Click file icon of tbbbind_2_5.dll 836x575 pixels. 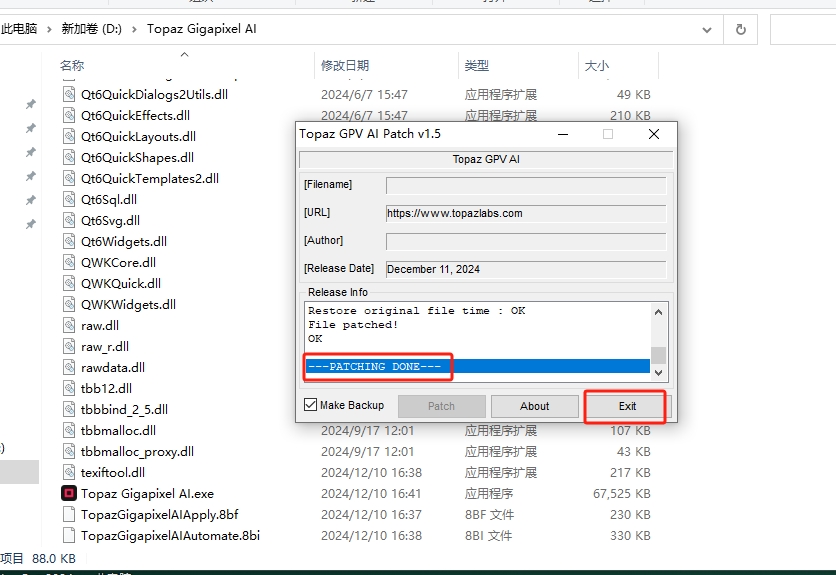coord(69,410)
